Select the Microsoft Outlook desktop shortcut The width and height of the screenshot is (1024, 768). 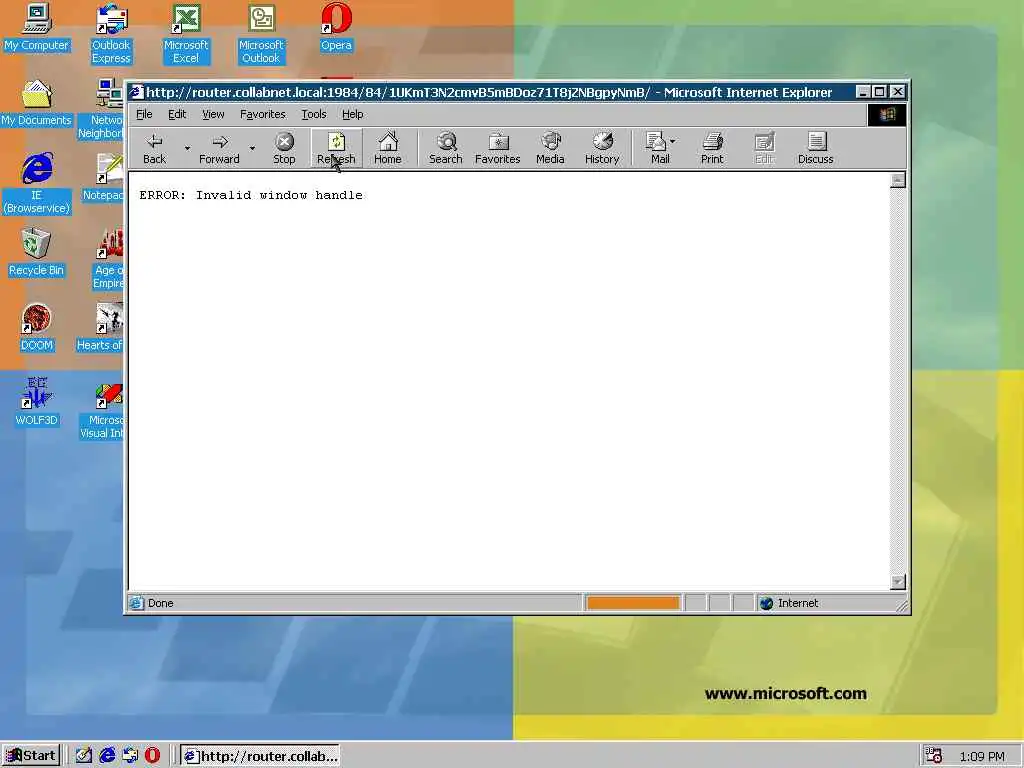pyautogui.click(x=261, y=34)
